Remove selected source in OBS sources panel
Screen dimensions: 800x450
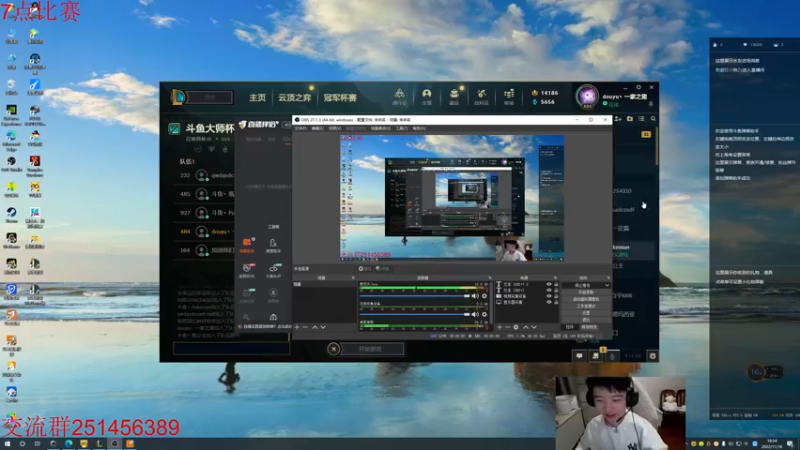click(508, 327)
